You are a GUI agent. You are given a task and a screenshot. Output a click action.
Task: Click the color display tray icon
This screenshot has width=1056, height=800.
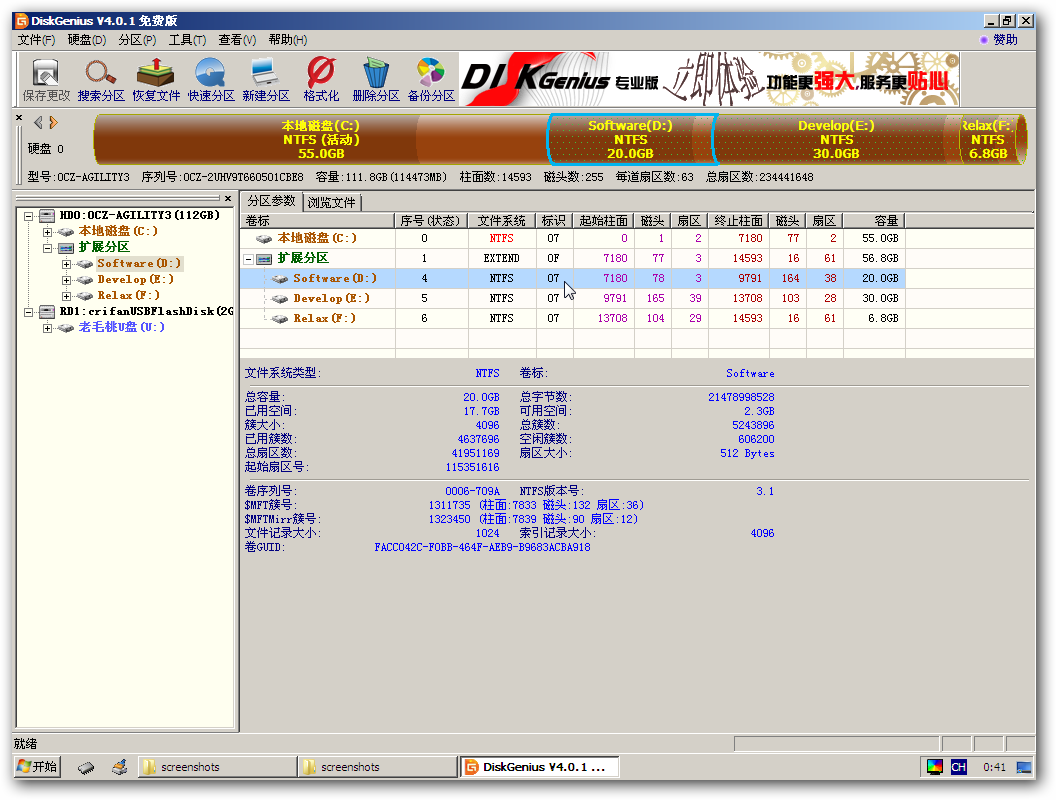pos(935,767)
